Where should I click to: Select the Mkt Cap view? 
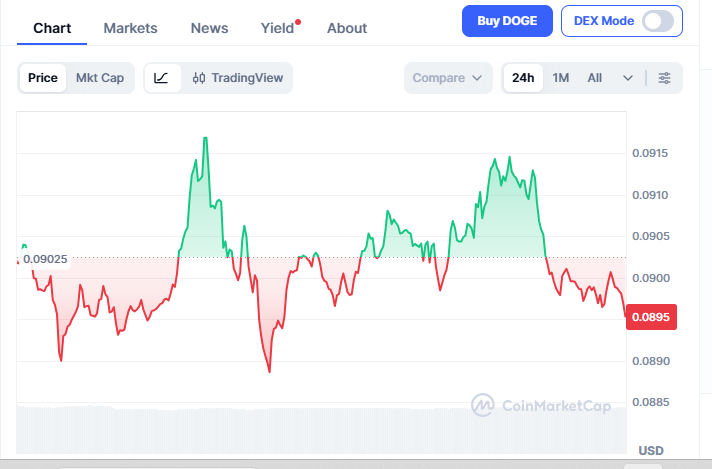(x=100, y=78)
